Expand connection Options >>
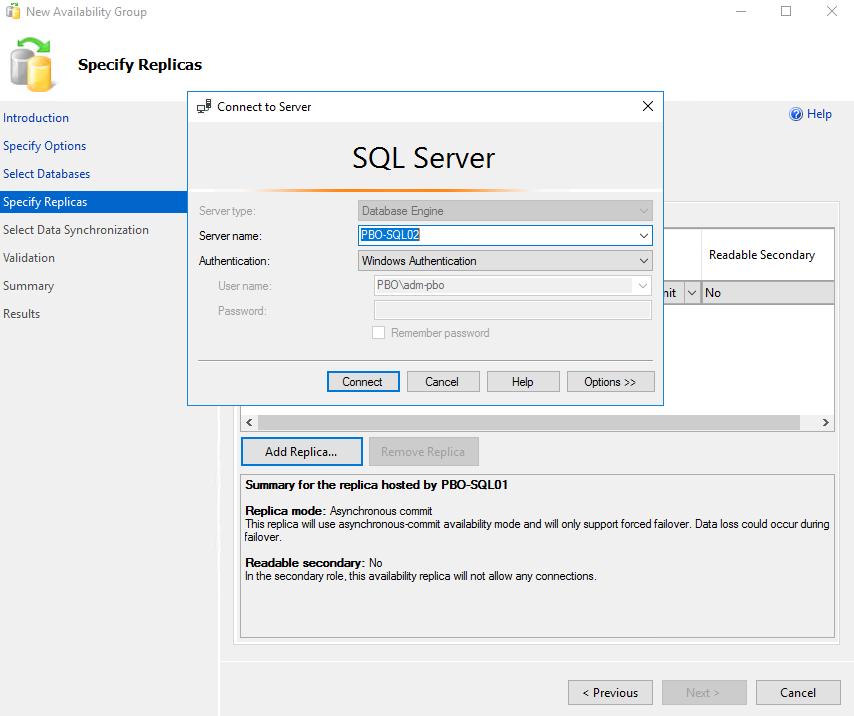This screenshot has height=716, width=854. pos(611,382)
